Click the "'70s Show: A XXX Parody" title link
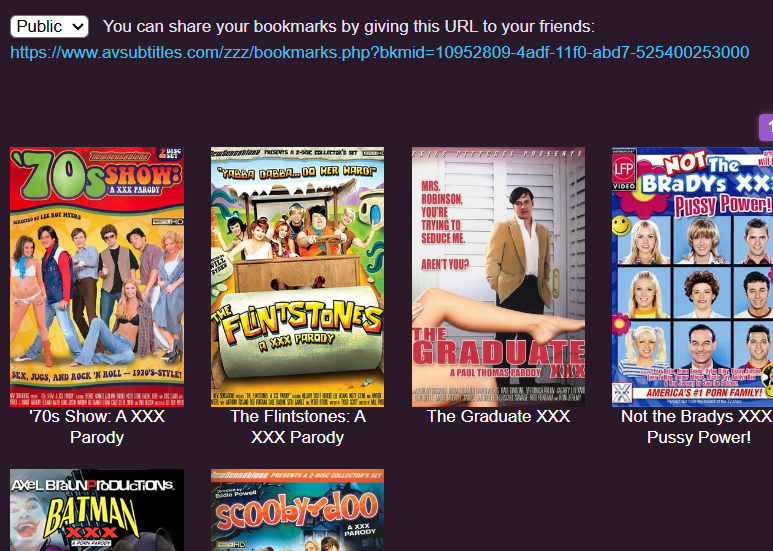 (97, 427)
